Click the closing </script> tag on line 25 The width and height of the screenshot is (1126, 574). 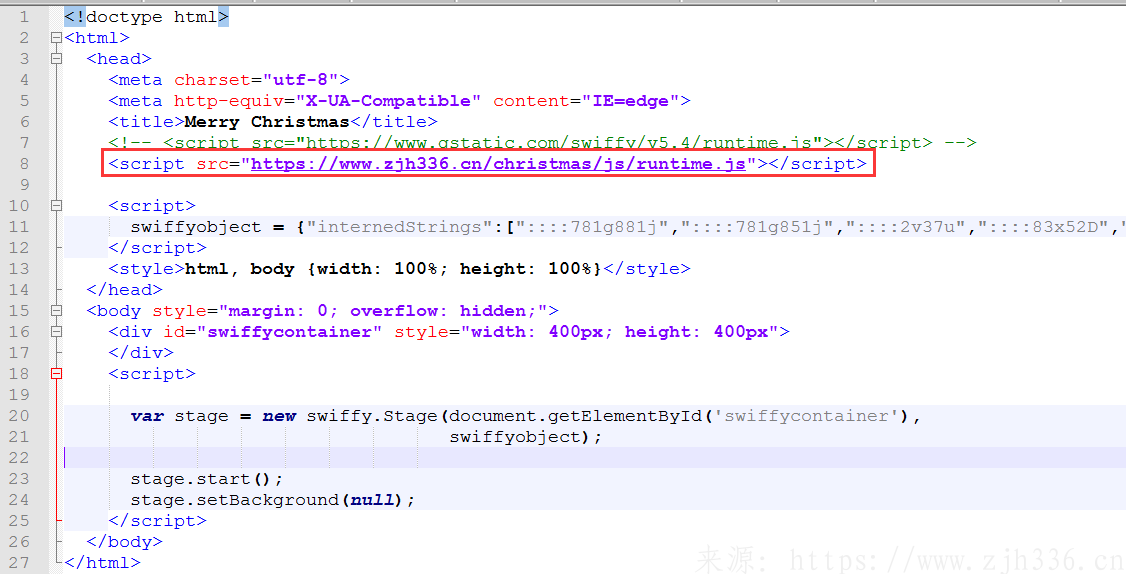click(157, 521)
